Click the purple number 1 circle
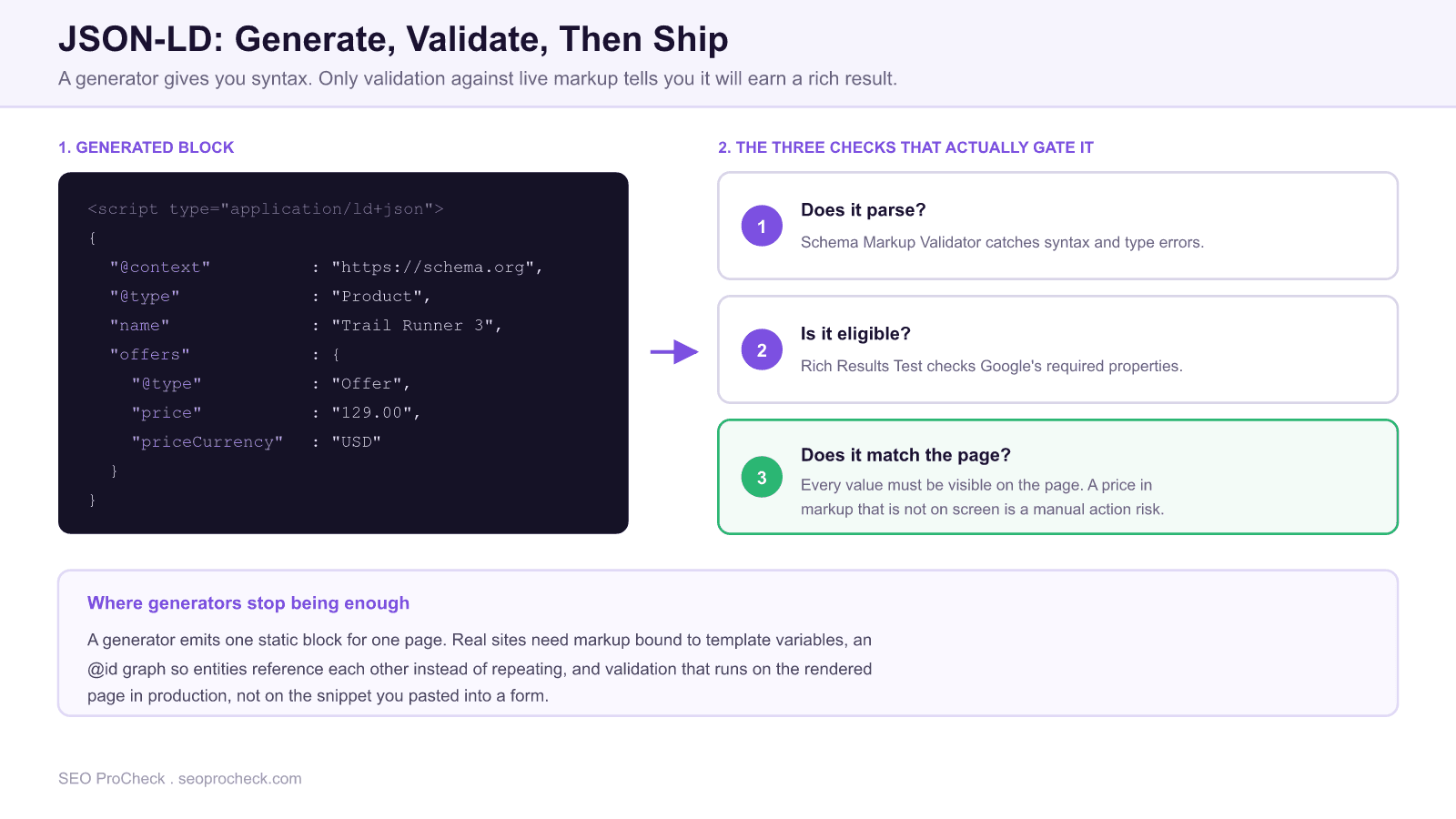 pos(762,226)
